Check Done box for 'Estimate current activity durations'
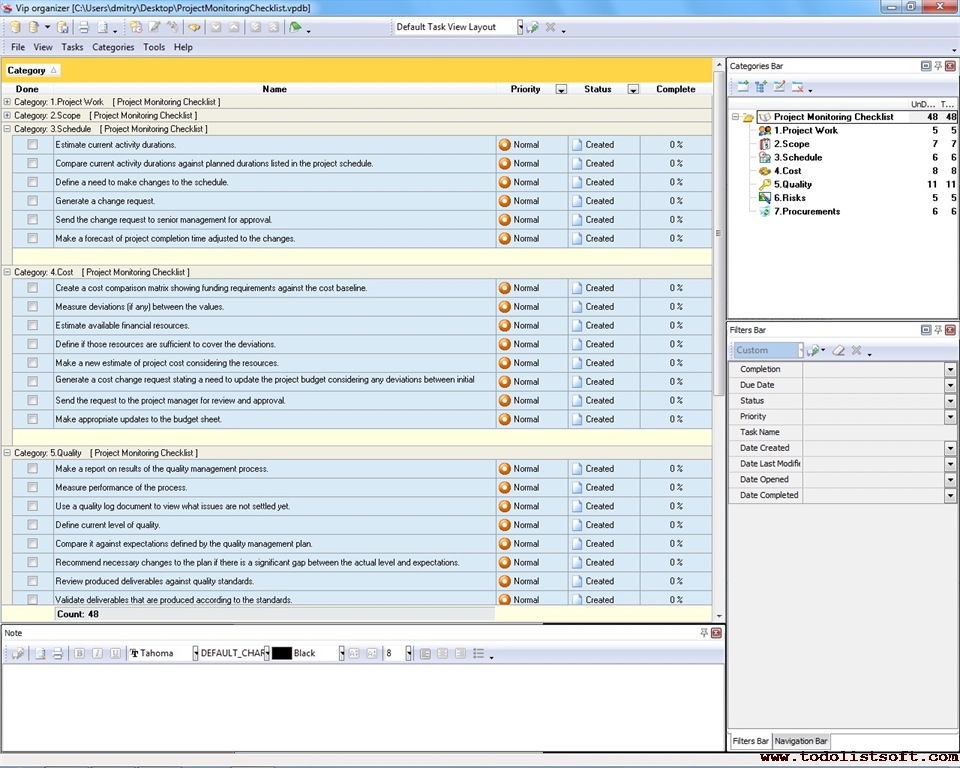 (33, 145)
